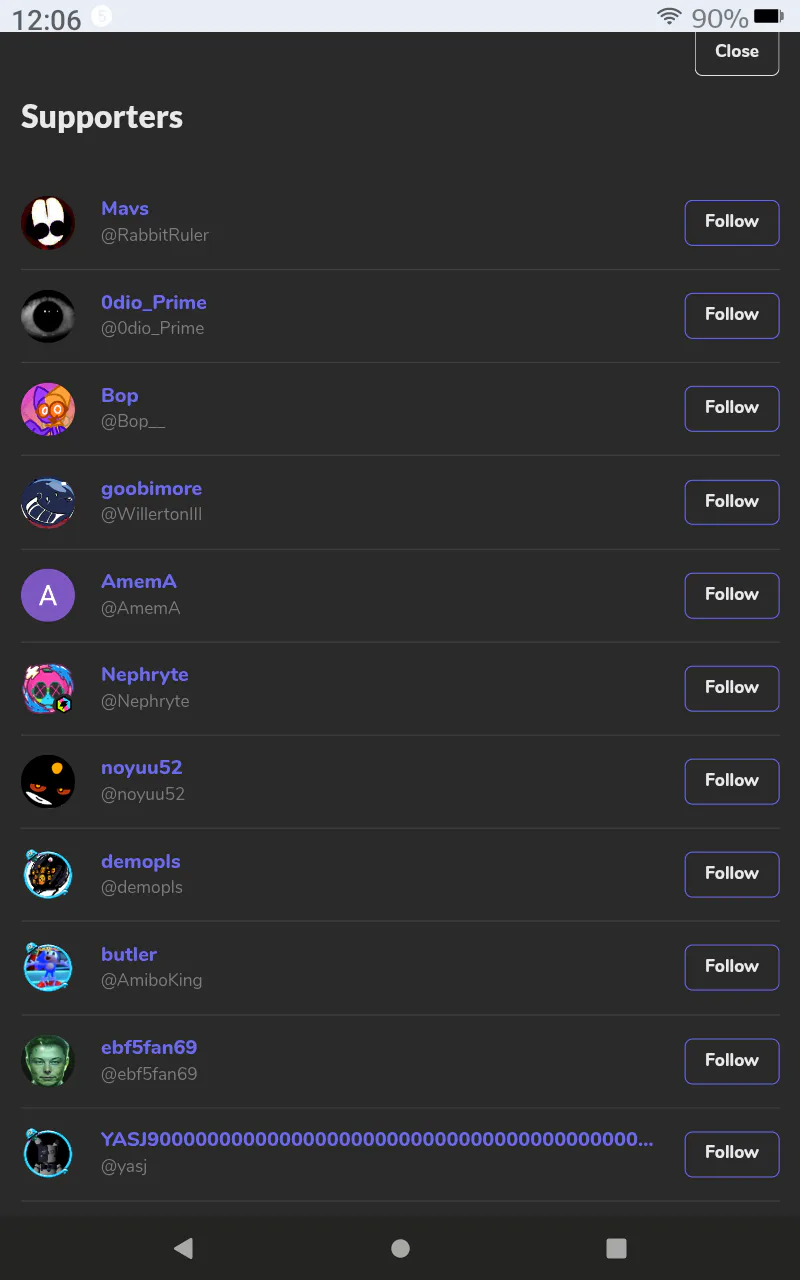
Task: Open goobimore profile name link
Action: (x=151, y=489)
